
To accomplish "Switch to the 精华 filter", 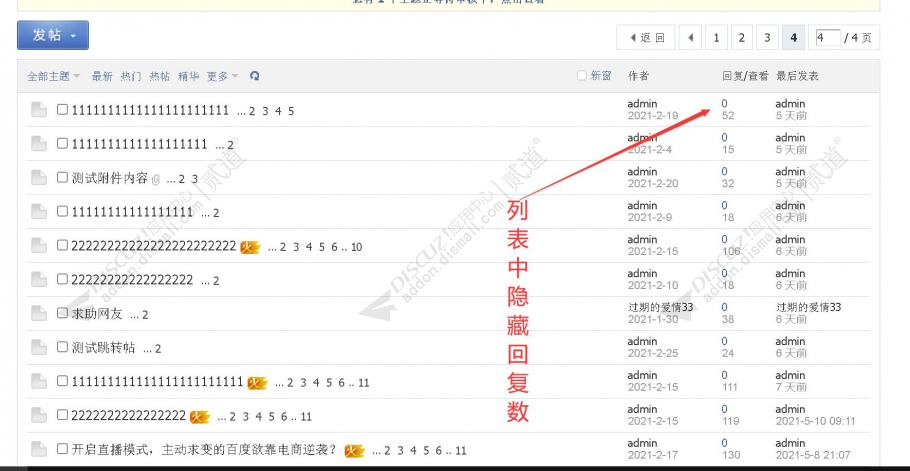I will tap(189, 76).
